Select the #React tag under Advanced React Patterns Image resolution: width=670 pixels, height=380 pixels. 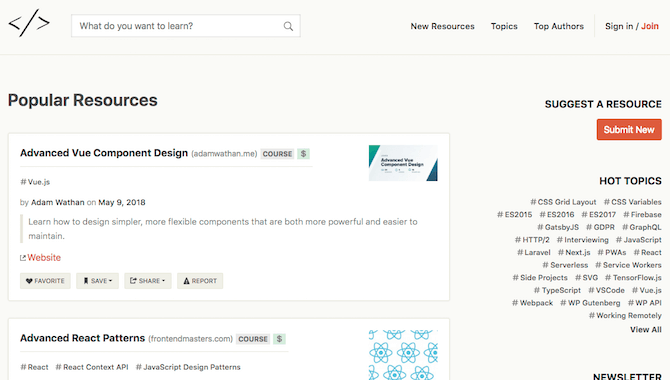click(34, 367)
